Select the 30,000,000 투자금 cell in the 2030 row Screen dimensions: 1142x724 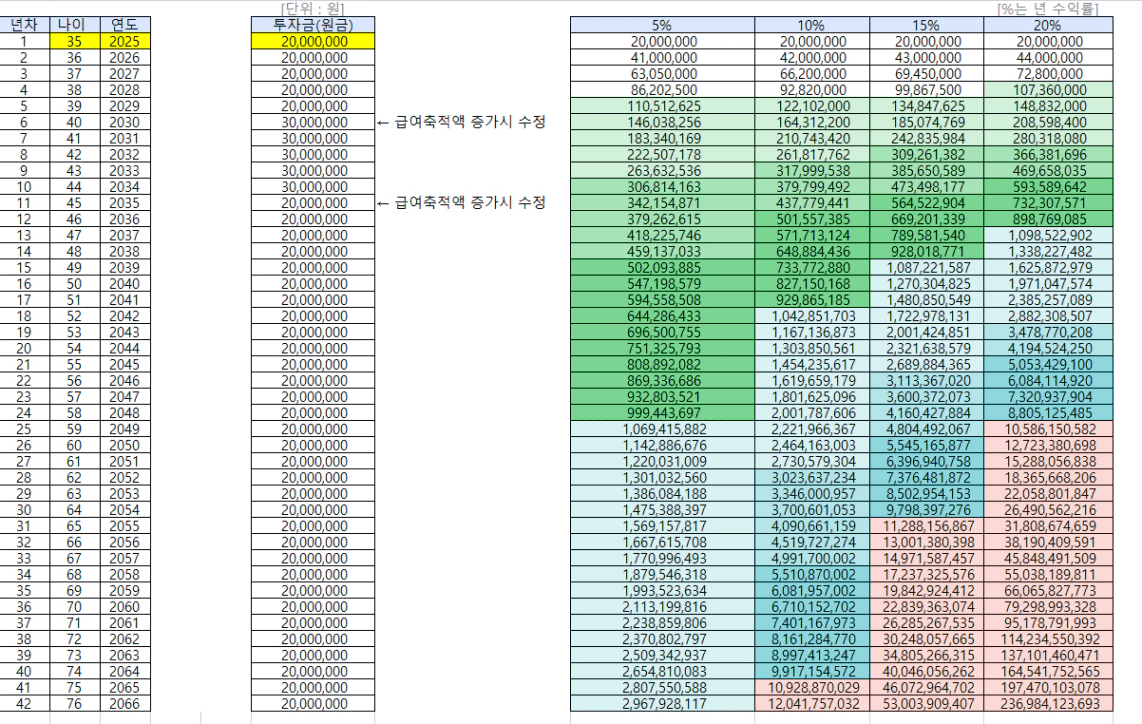coord(313,122)
